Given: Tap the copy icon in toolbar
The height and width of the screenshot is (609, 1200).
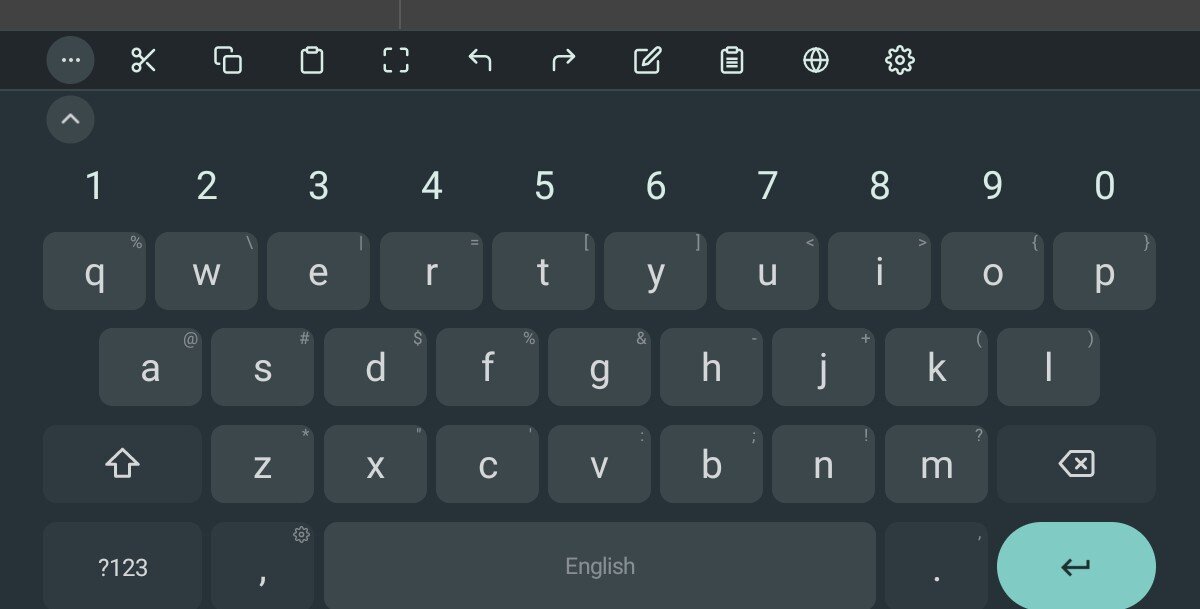Looking at the screenshot, I should [x=228, y=60].
